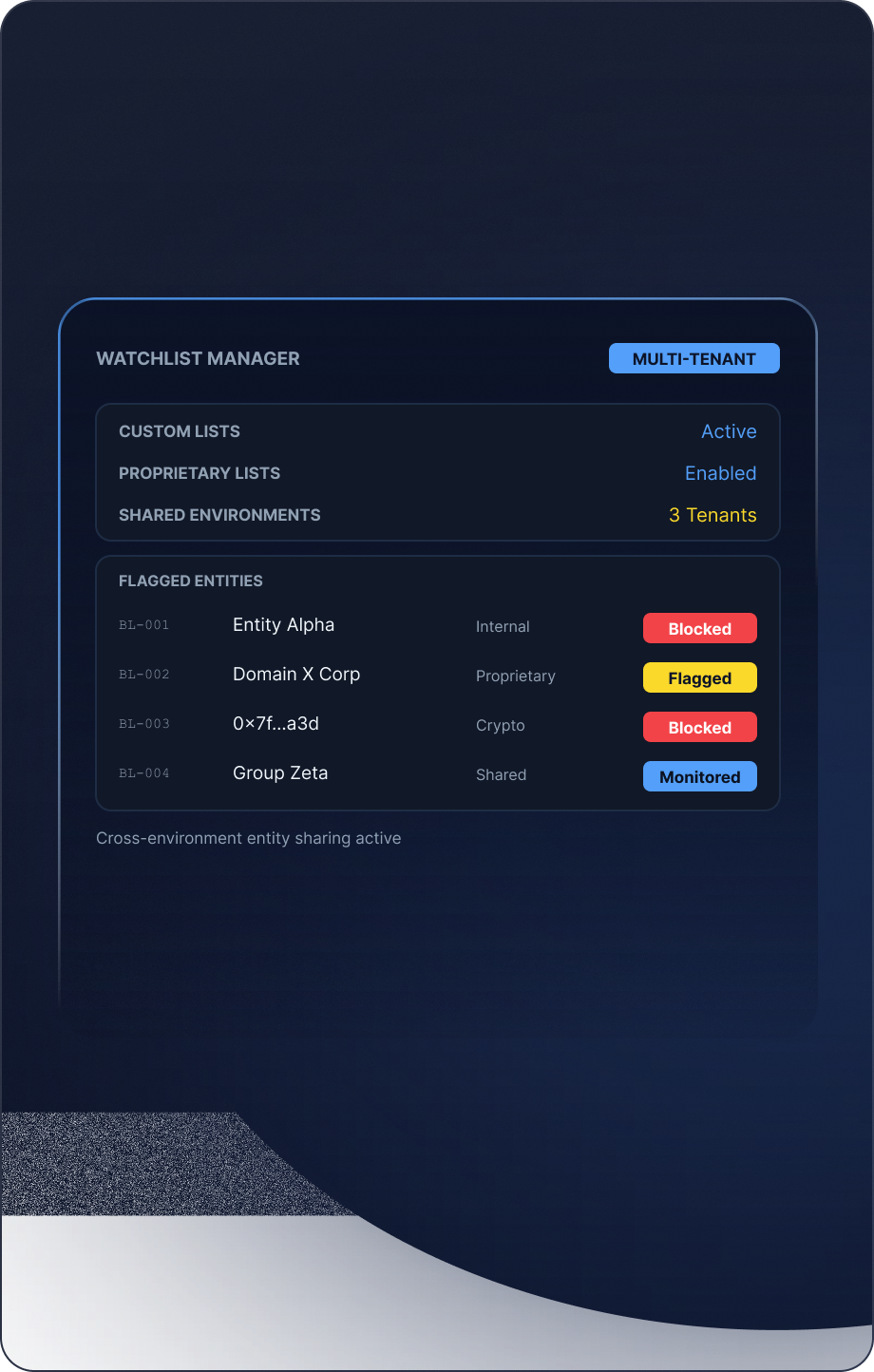The height and width of the screenshot is (1372, 874).
Task: Click the Monitored badge for Group Zeta
Action: pos(700,776)
